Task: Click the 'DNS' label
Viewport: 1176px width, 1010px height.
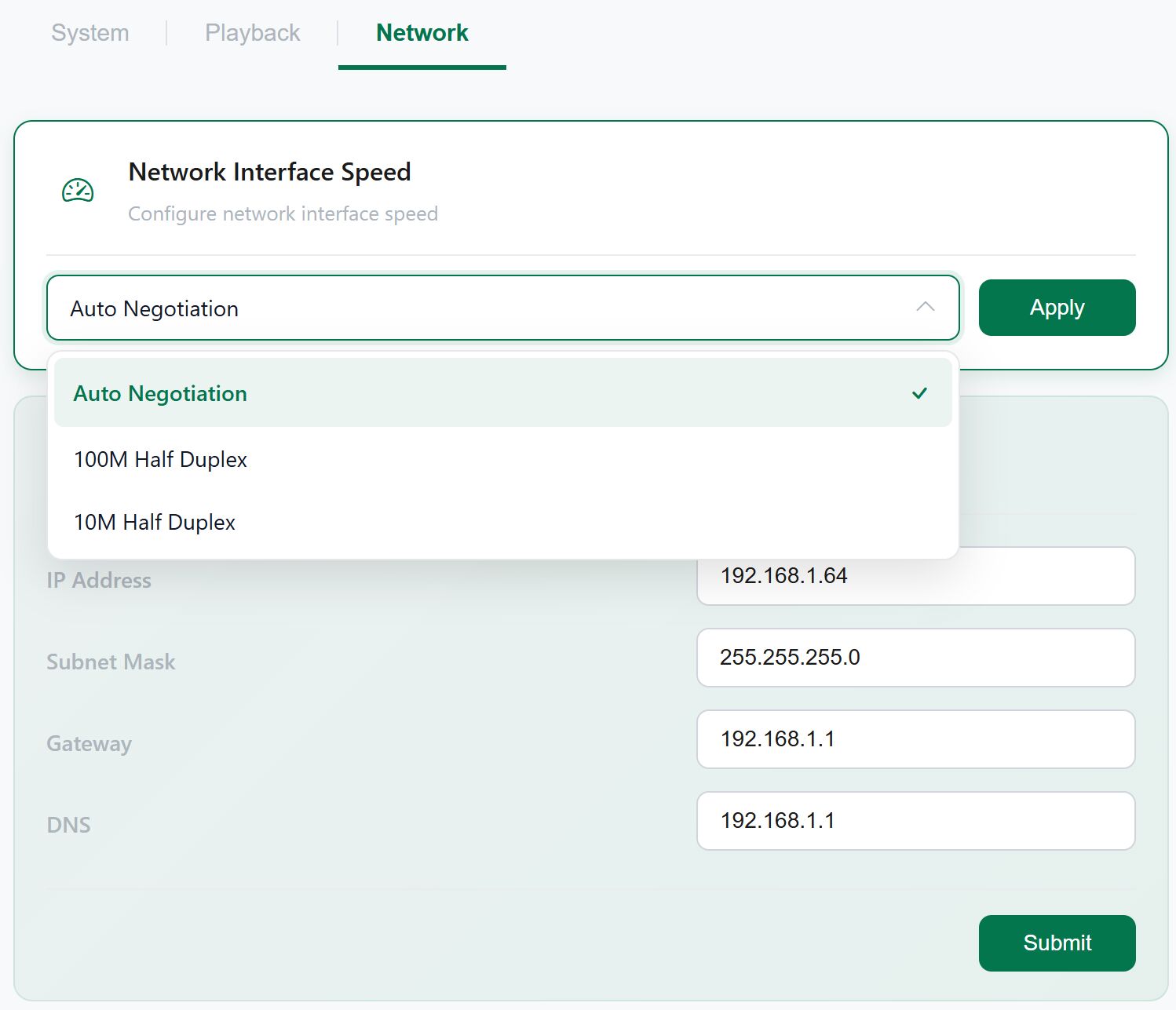Action: (x=69, y=826)
